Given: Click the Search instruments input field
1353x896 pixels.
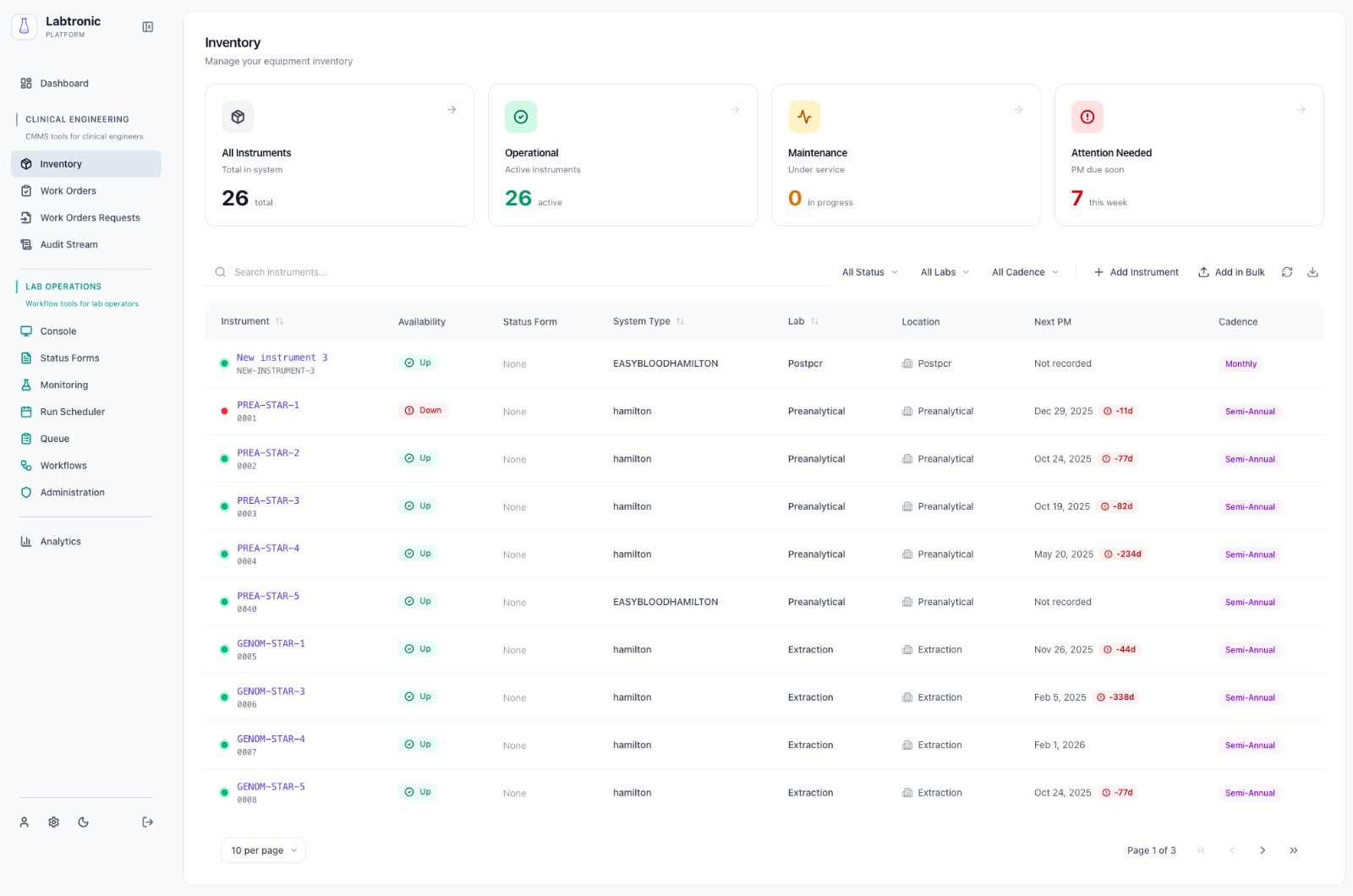Looking at the screenshot, I should tap(516, 272).
